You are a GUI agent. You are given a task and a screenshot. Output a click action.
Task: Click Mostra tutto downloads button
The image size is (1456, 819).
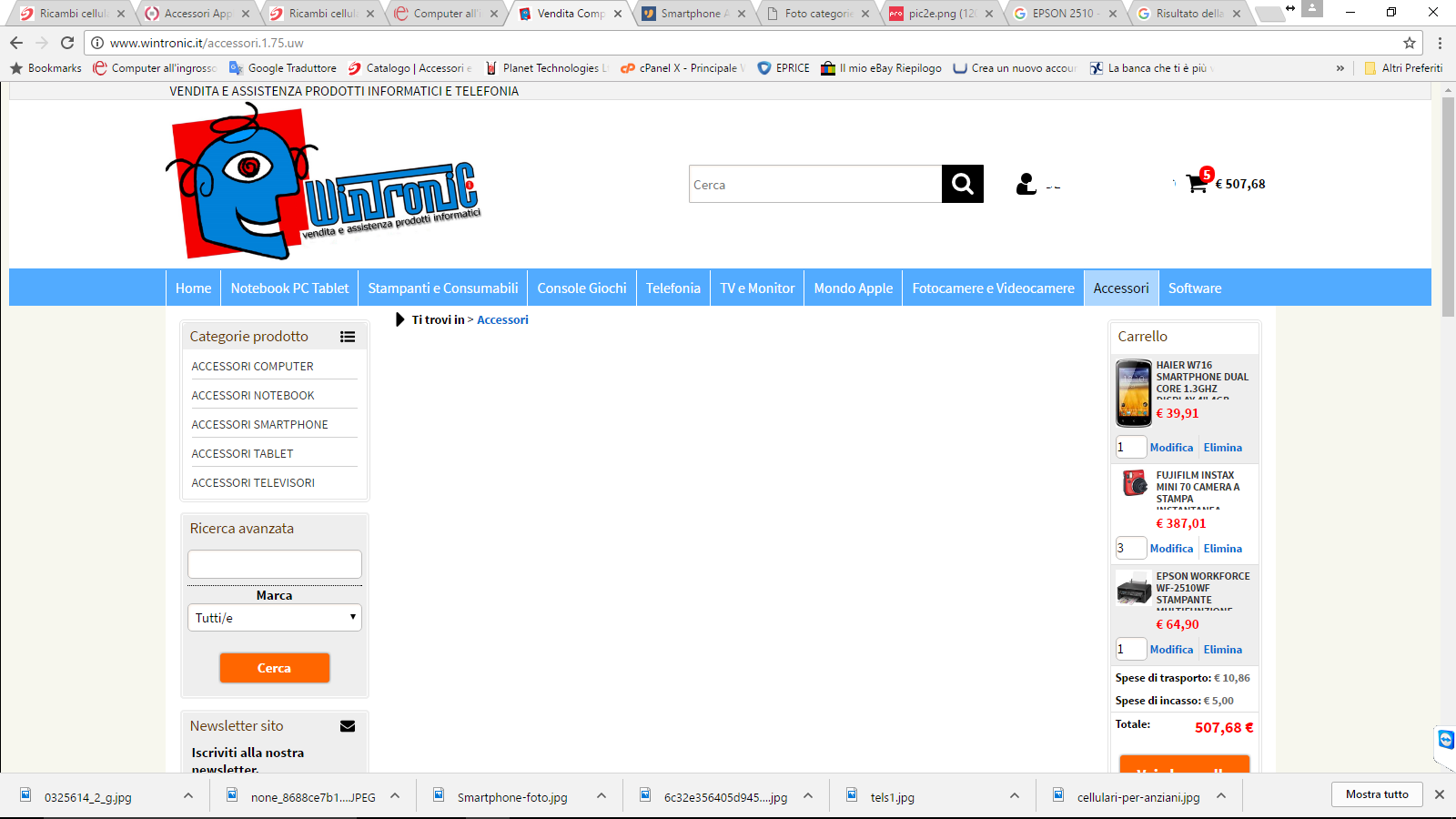[x=1377, y=794]
